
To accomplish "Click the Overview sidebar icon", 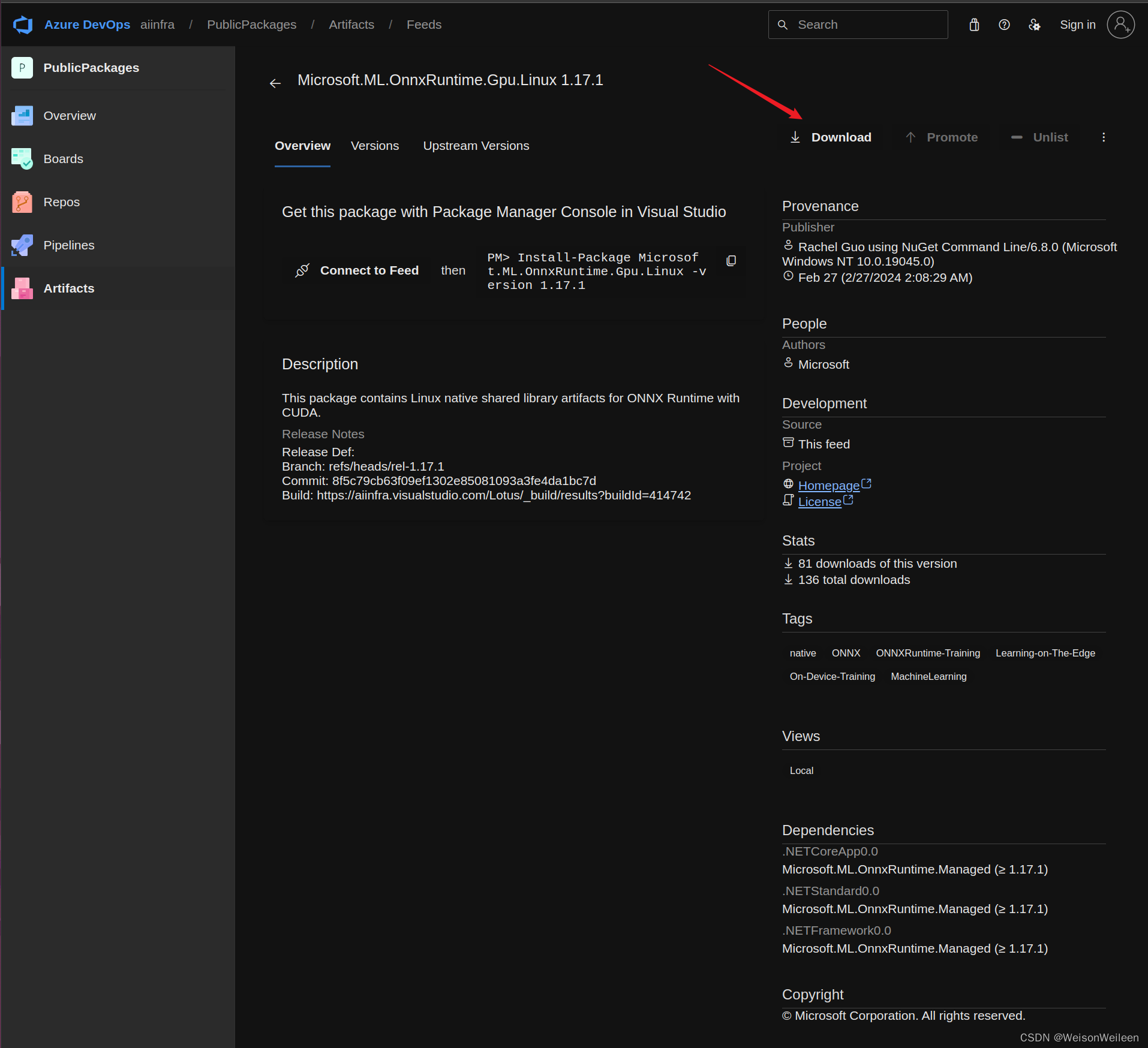I will click(22, 116).
